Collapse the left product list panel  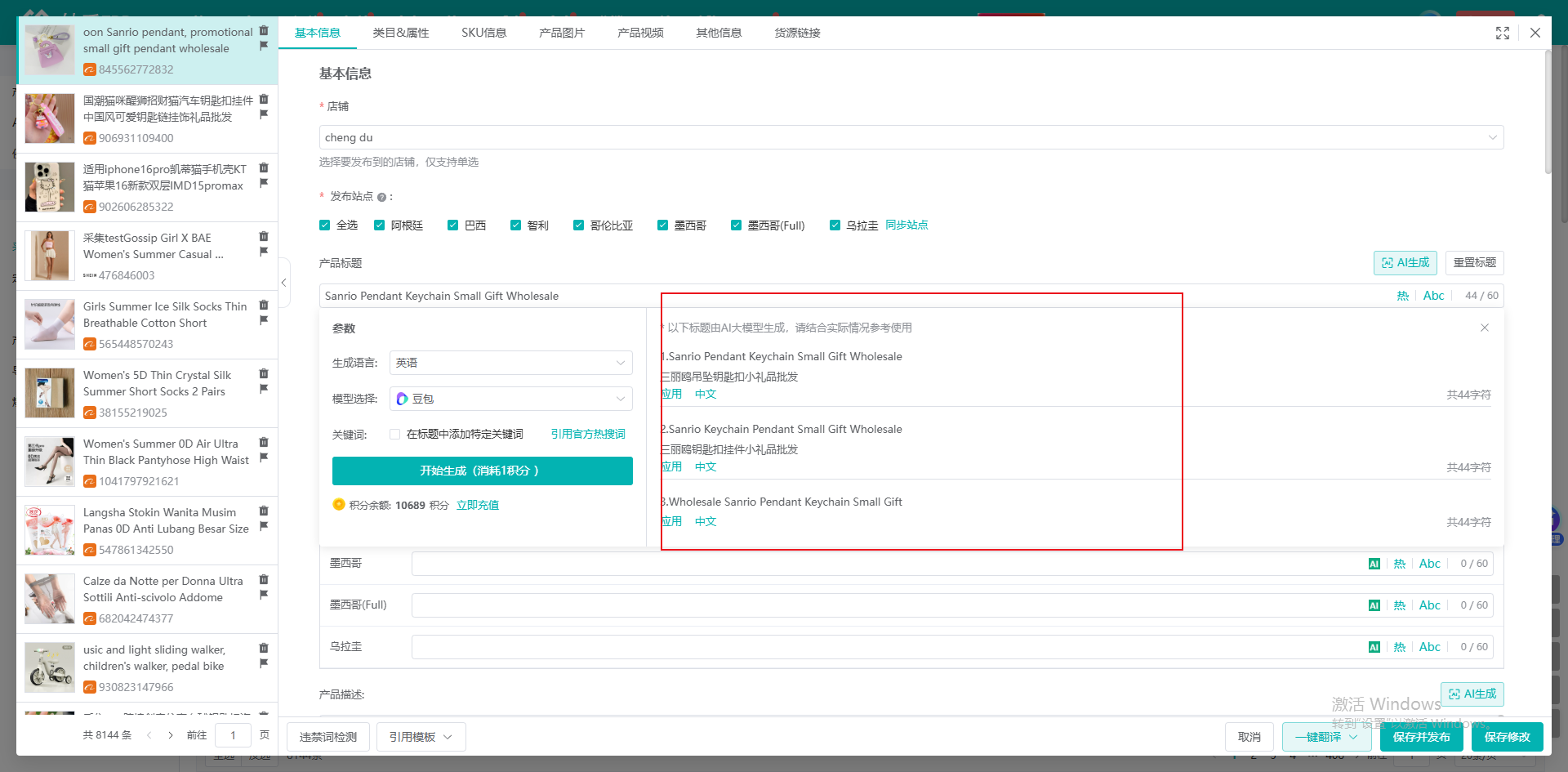284,283
